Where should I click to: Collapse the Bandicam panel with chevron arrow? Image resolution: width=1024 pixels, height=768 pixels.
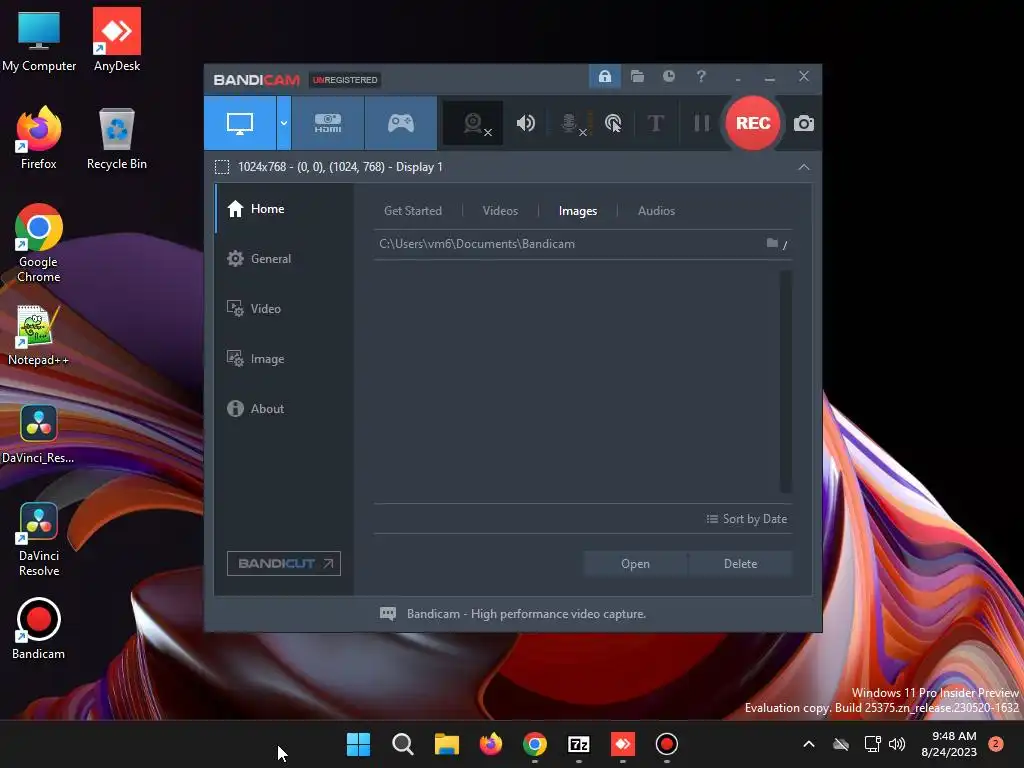pos(804,167)
